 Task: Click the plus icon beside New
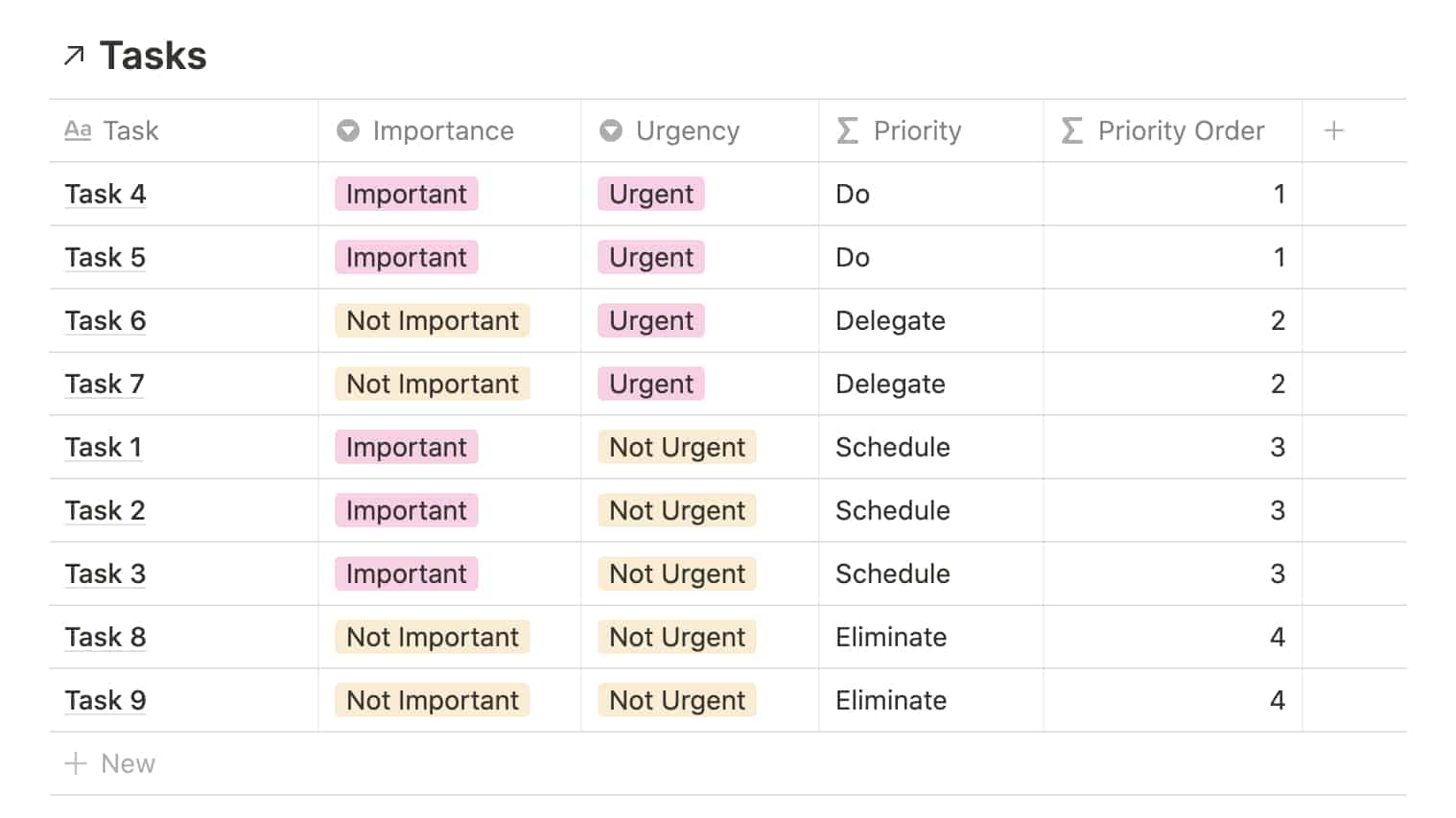tap(75, 763)
